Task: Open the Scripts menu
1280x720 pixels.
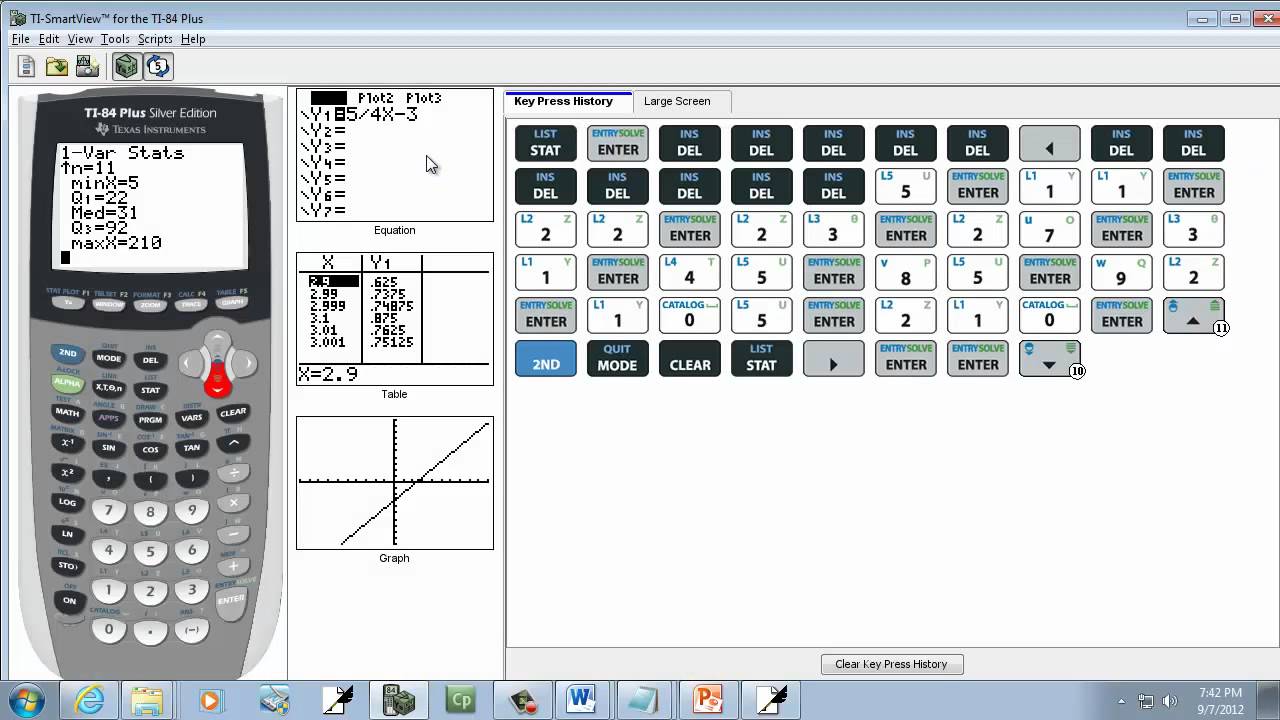Action: tap(155, 39)
